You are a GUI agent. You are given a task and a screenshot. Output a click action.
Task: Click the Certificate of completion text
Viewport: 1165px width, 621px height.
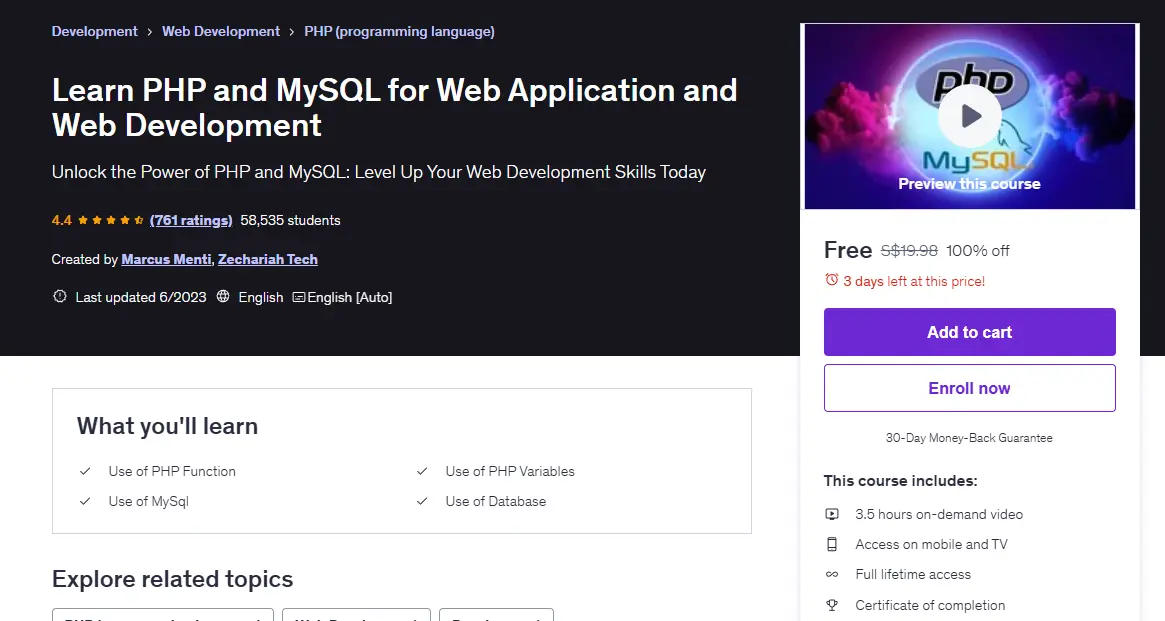coord(930,605)
